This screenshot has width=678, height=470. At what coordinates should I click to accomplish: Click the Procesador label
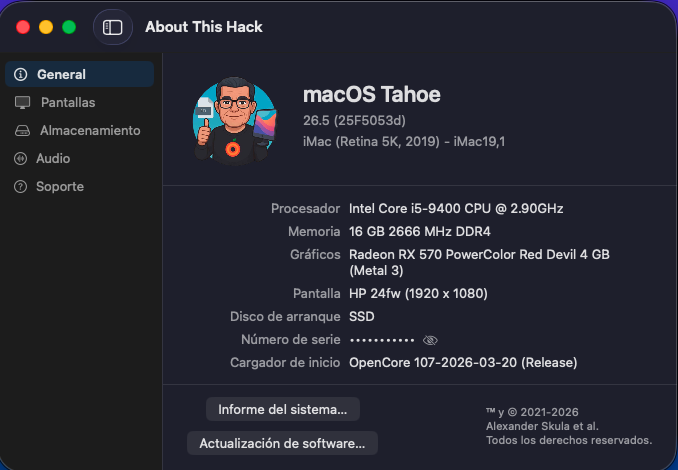click(x=305, y=209)
